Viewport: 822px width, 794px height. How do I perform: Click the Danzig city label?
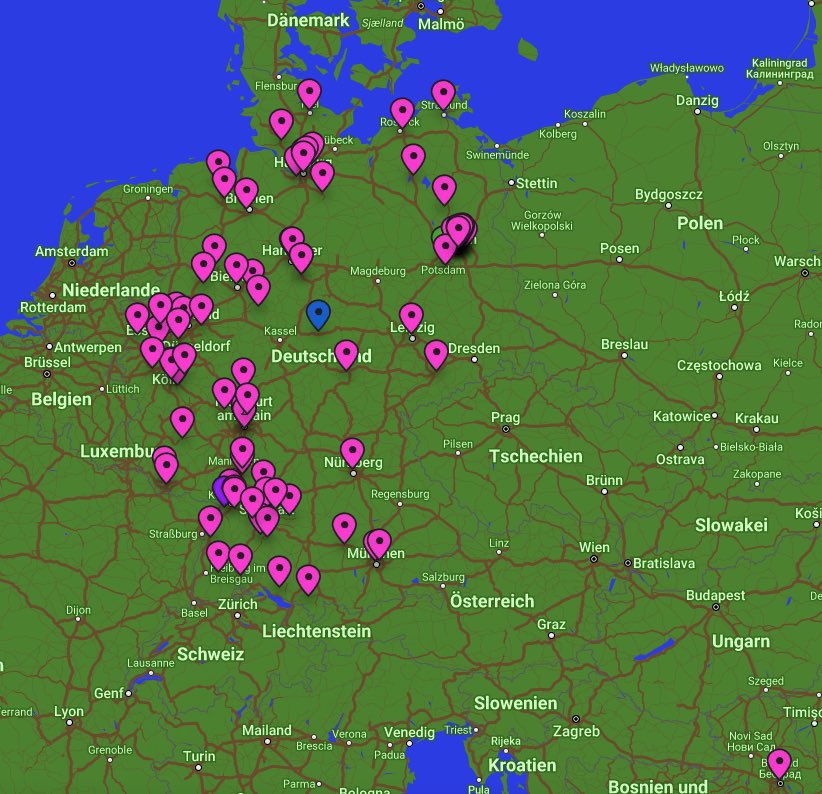click(x=697, y=100)
